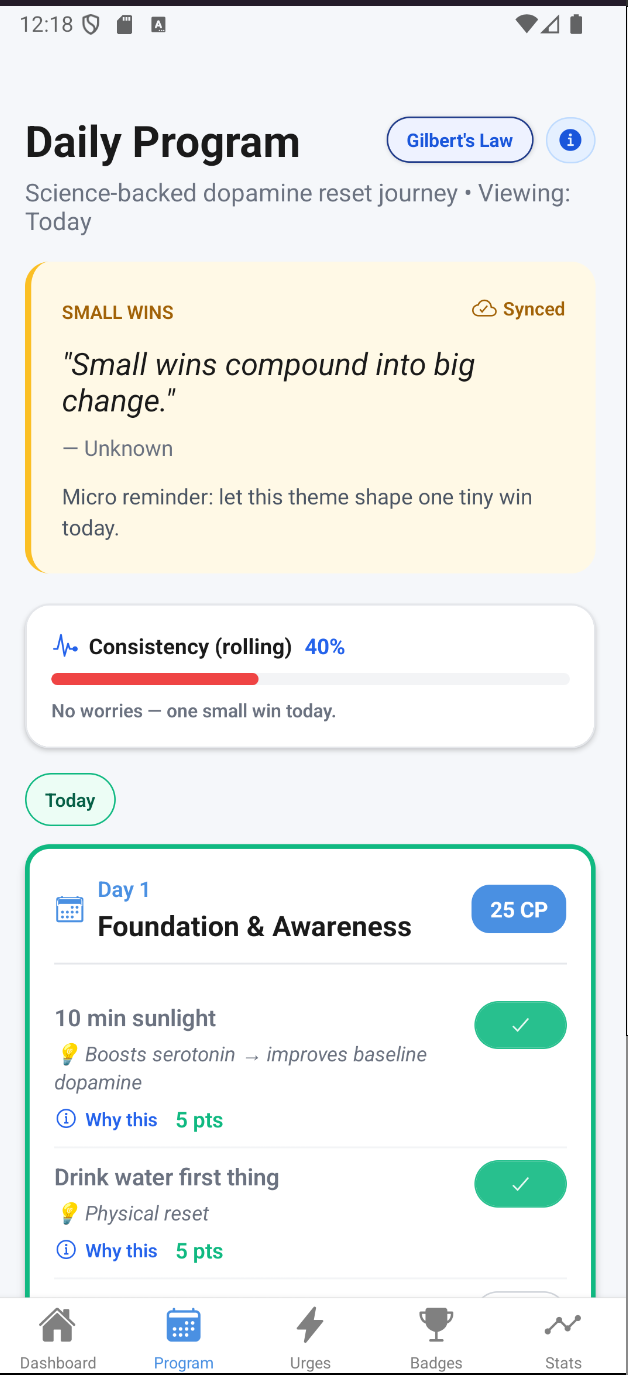Switch to the Program tab

tap(184, 1336)
